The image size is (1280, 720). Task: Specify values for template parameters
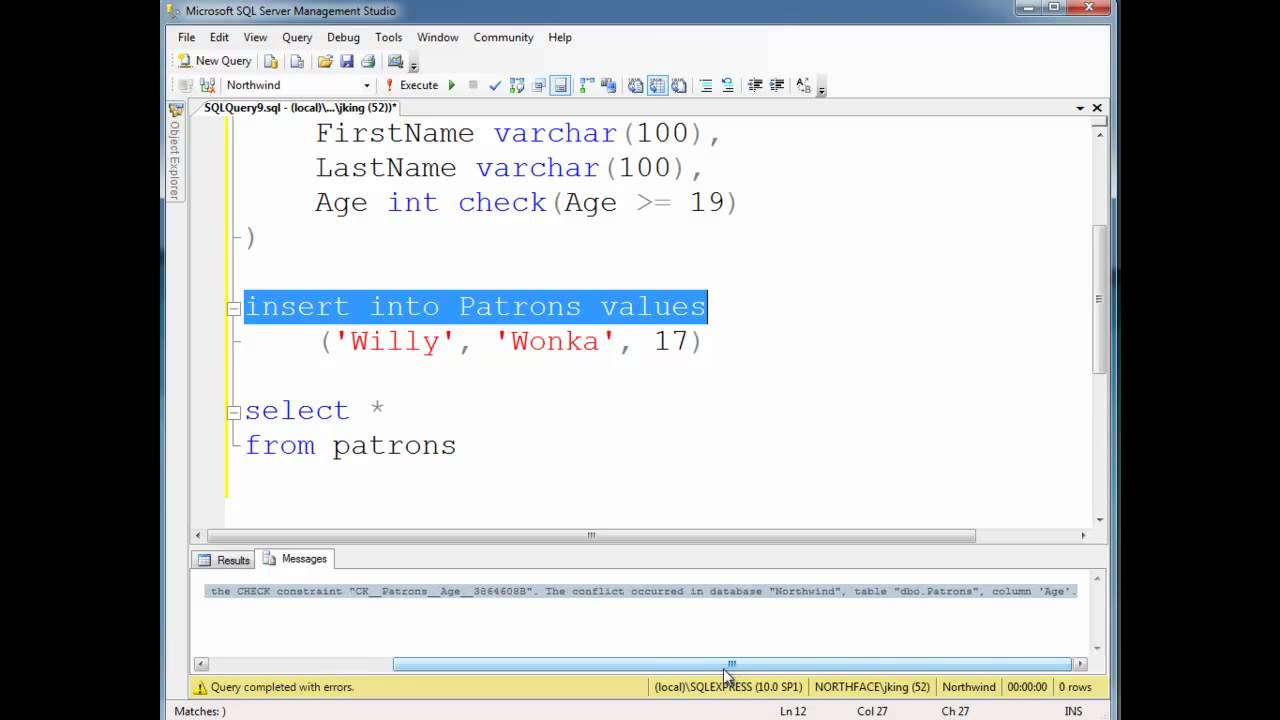point(803,86)
